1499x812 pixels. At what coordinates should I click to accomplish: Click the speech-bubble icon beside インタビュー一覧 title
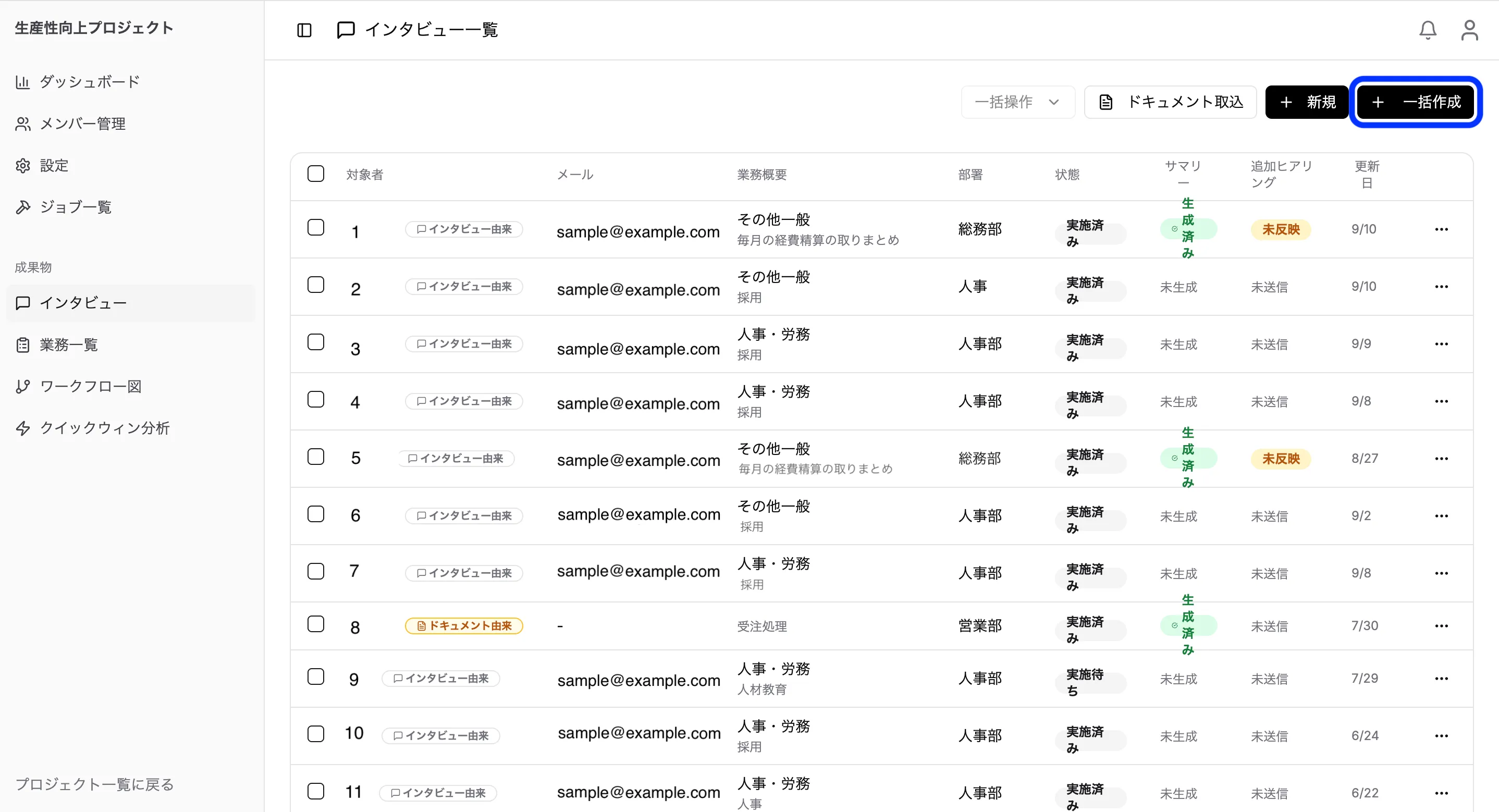346,30
